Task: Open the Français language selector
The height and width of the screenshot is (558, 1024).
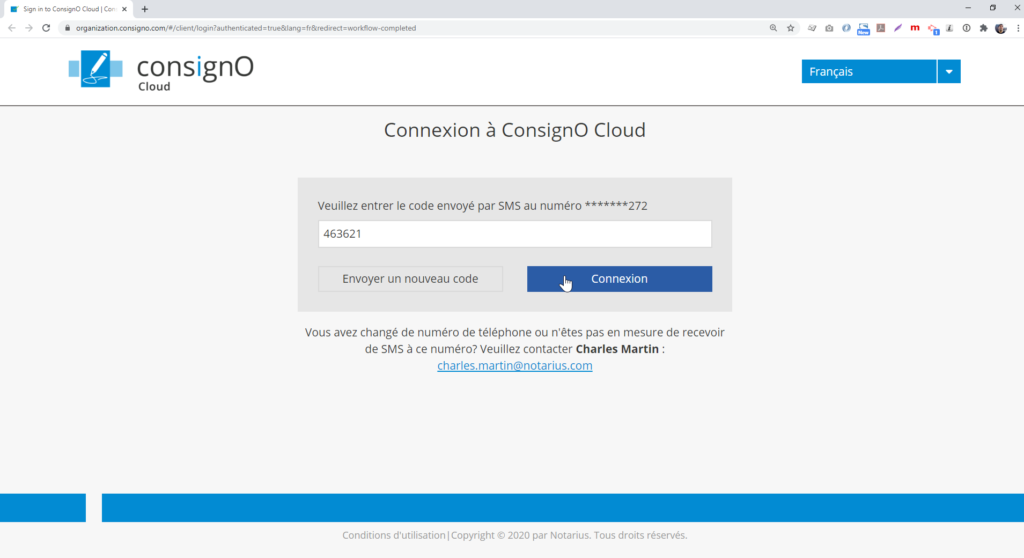Action: pyautogui.click(x=868, y=72)
